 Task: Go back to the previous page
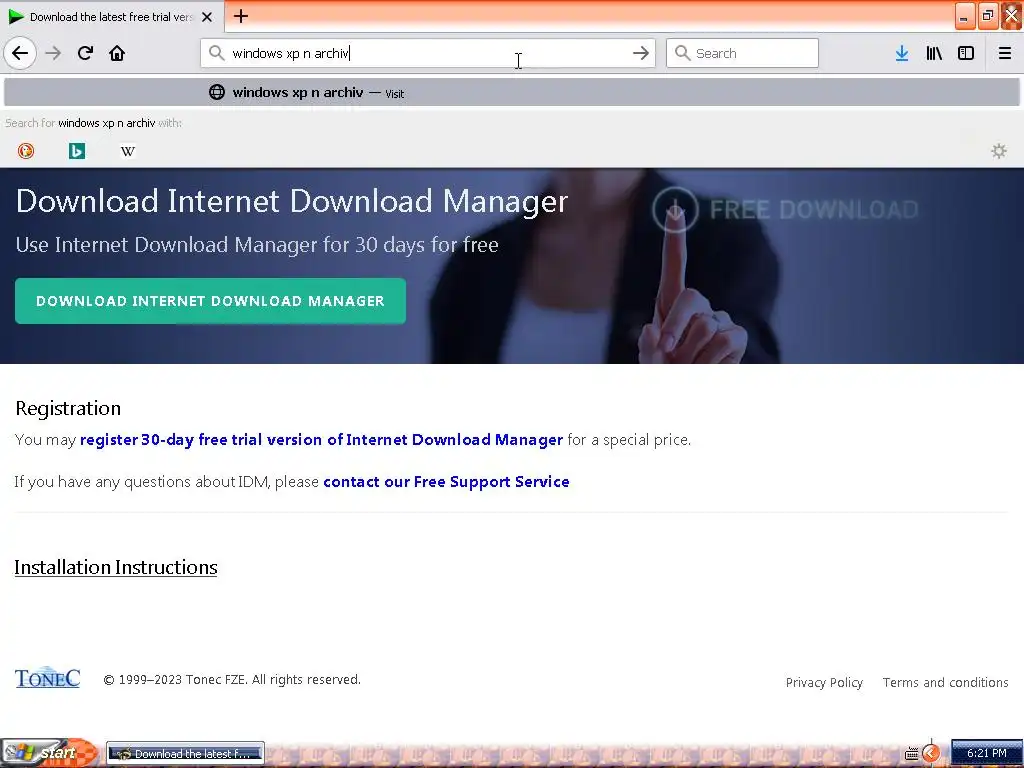(20, 53)
